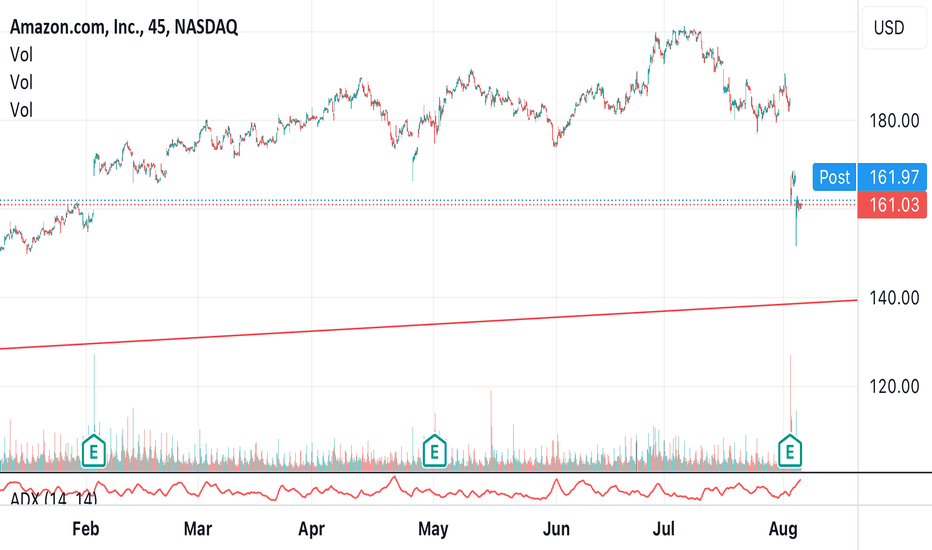
Task: Click the blue 161.97 post-market price
Action: pos(892,177)
